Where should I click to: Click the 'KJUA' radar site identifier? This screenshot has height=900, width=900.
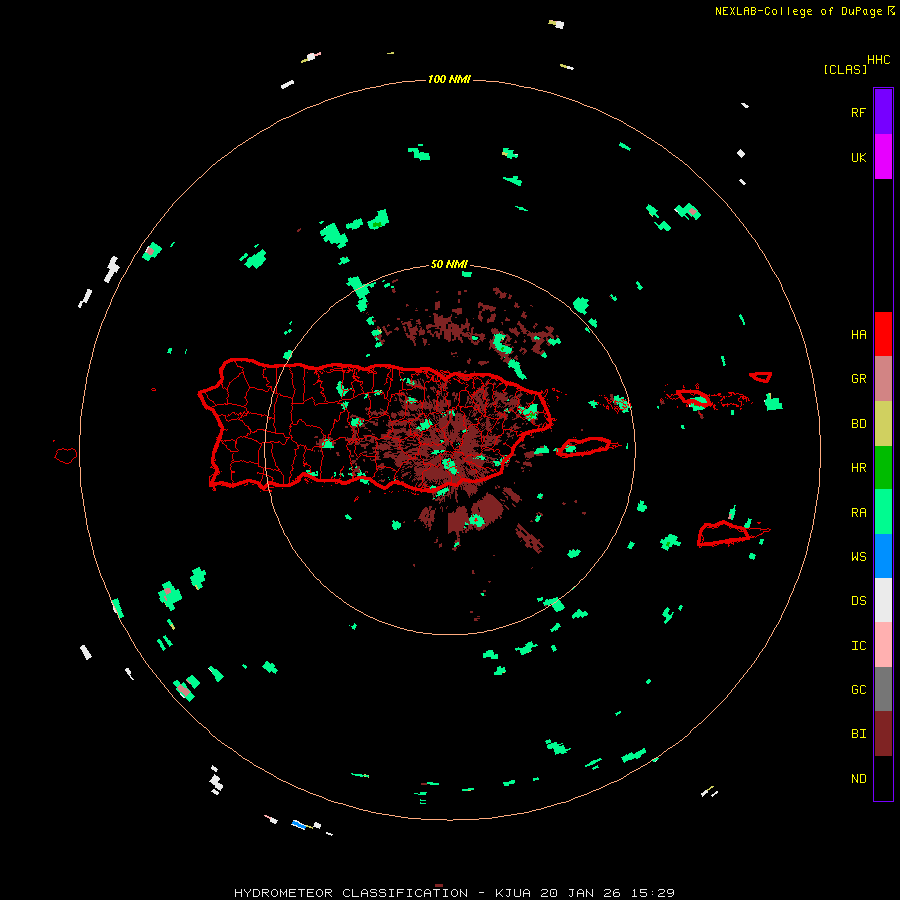point(513,893)
